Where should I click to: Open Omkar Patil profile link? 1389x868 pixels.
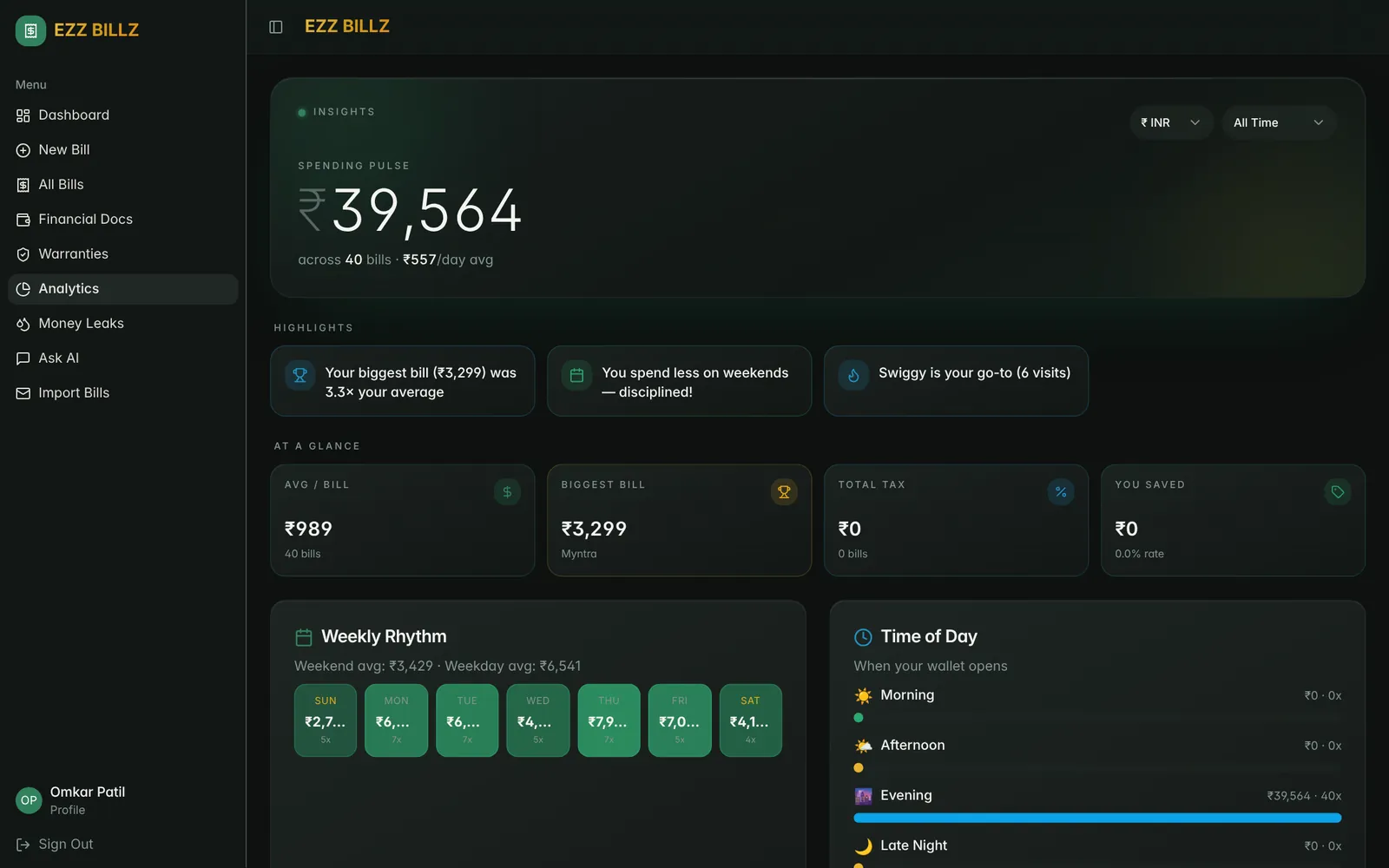pyautogui.click(x=88, y=800)
